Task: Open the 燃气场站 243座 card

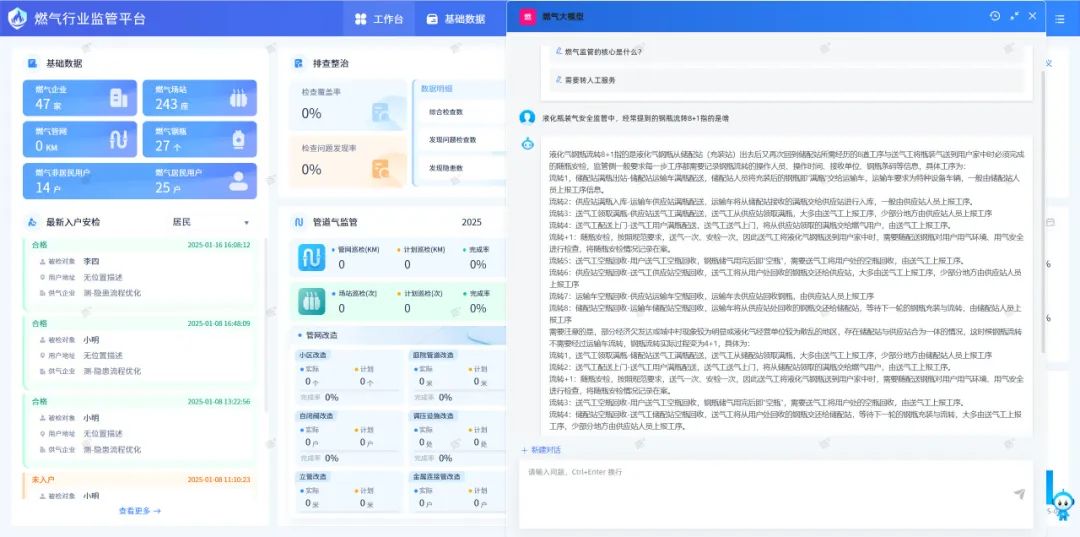Action: click(x=199, y=98)
